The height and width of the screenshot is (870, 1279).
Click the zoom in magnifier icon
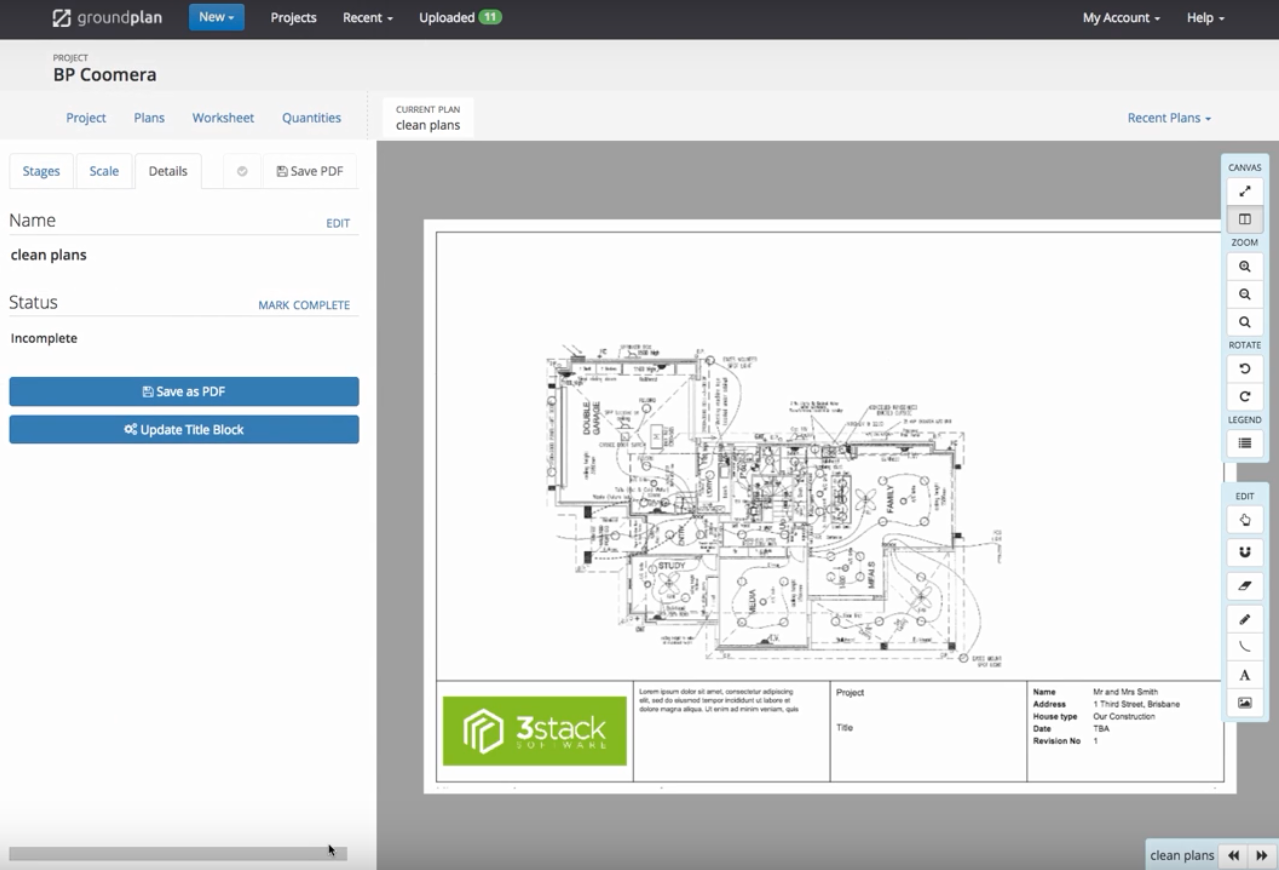pos(1245,267)
